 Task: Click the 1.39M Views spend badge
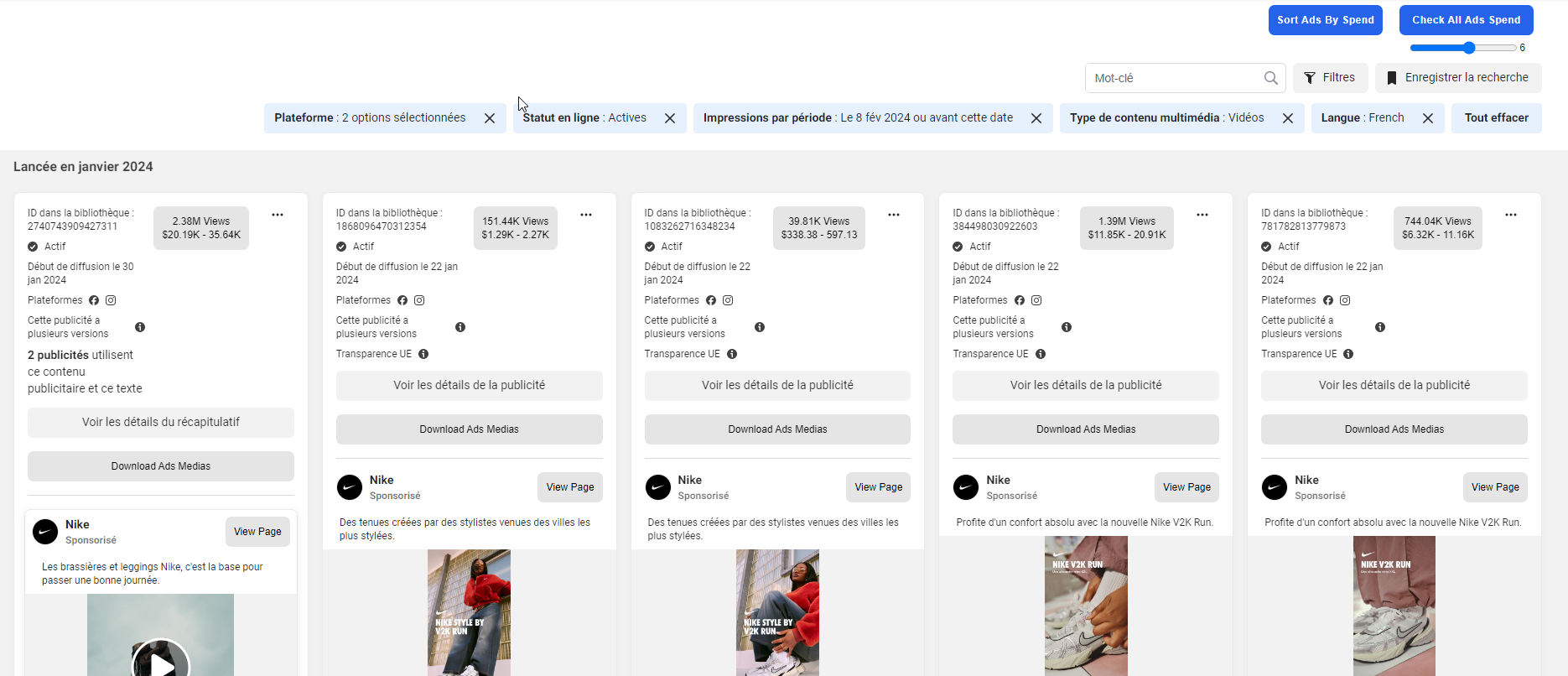click(x=1127, y=228)
